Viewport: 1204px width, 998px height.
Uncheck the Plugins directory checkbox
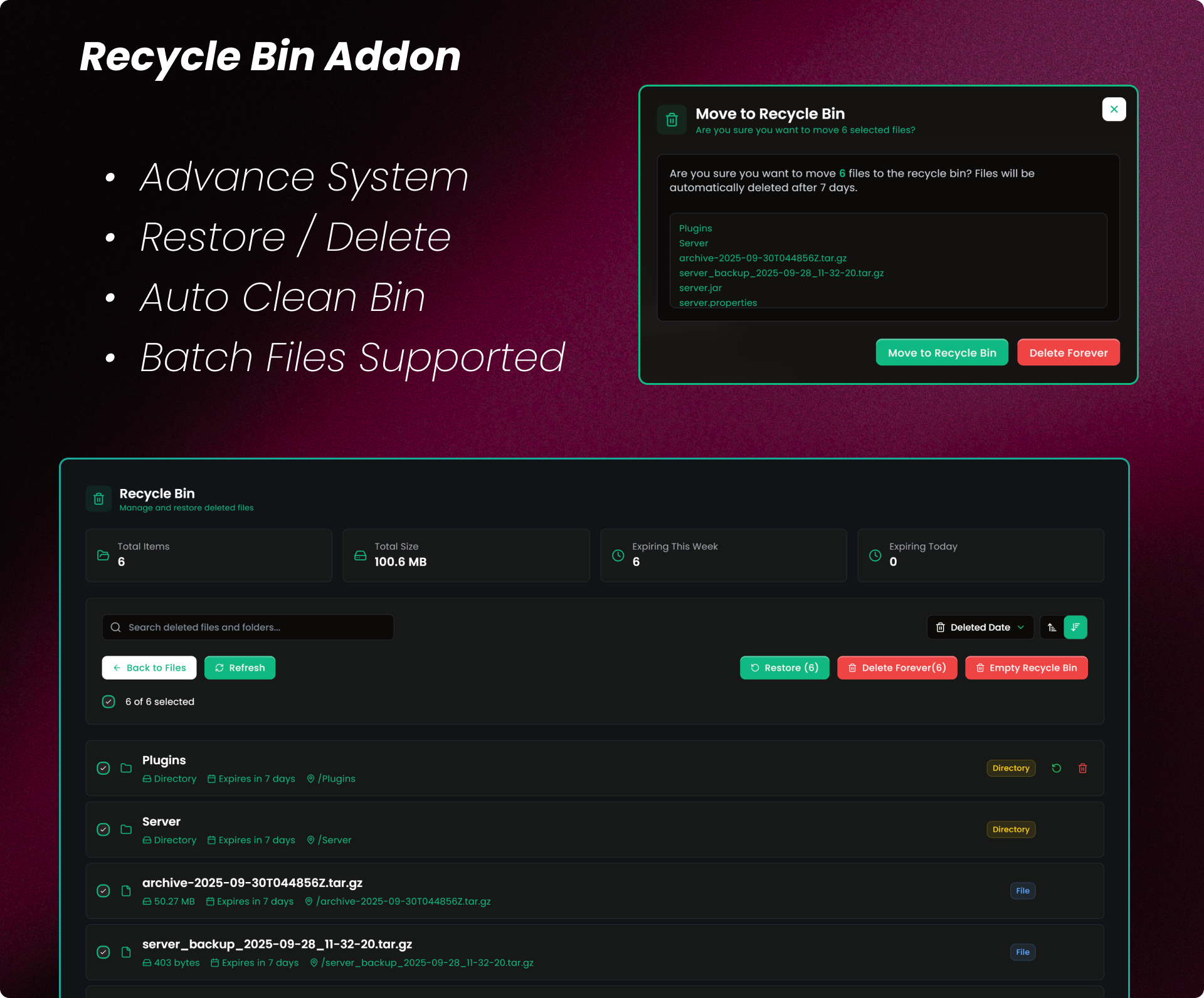coord(103,768)
